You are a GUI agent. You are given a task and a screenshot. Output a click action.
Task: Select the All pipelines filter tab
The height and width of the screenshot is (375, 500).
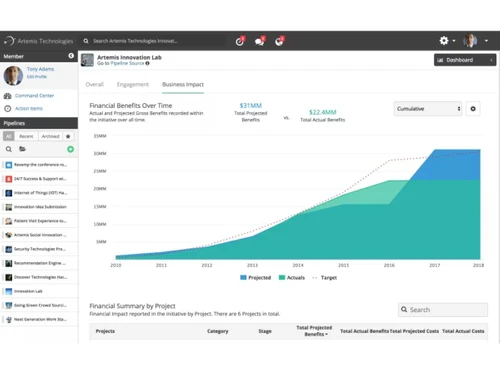click(8, 136)
